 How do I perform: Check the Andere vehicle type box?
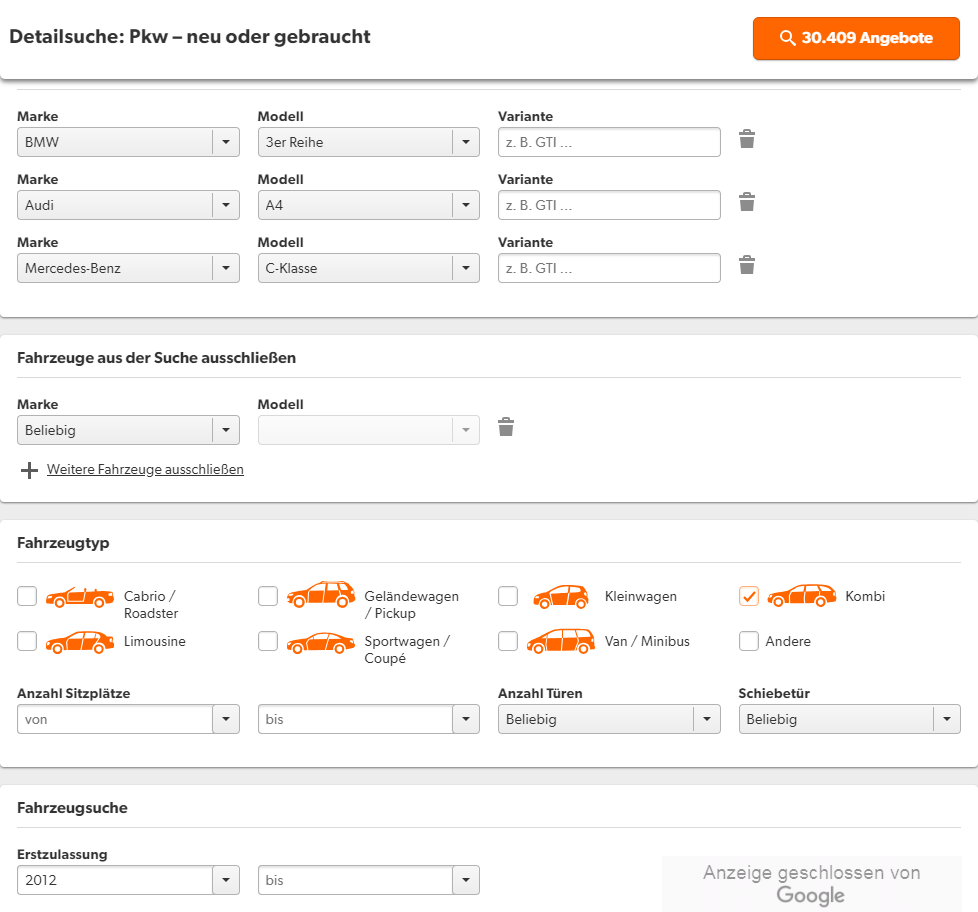coord(748,641)
